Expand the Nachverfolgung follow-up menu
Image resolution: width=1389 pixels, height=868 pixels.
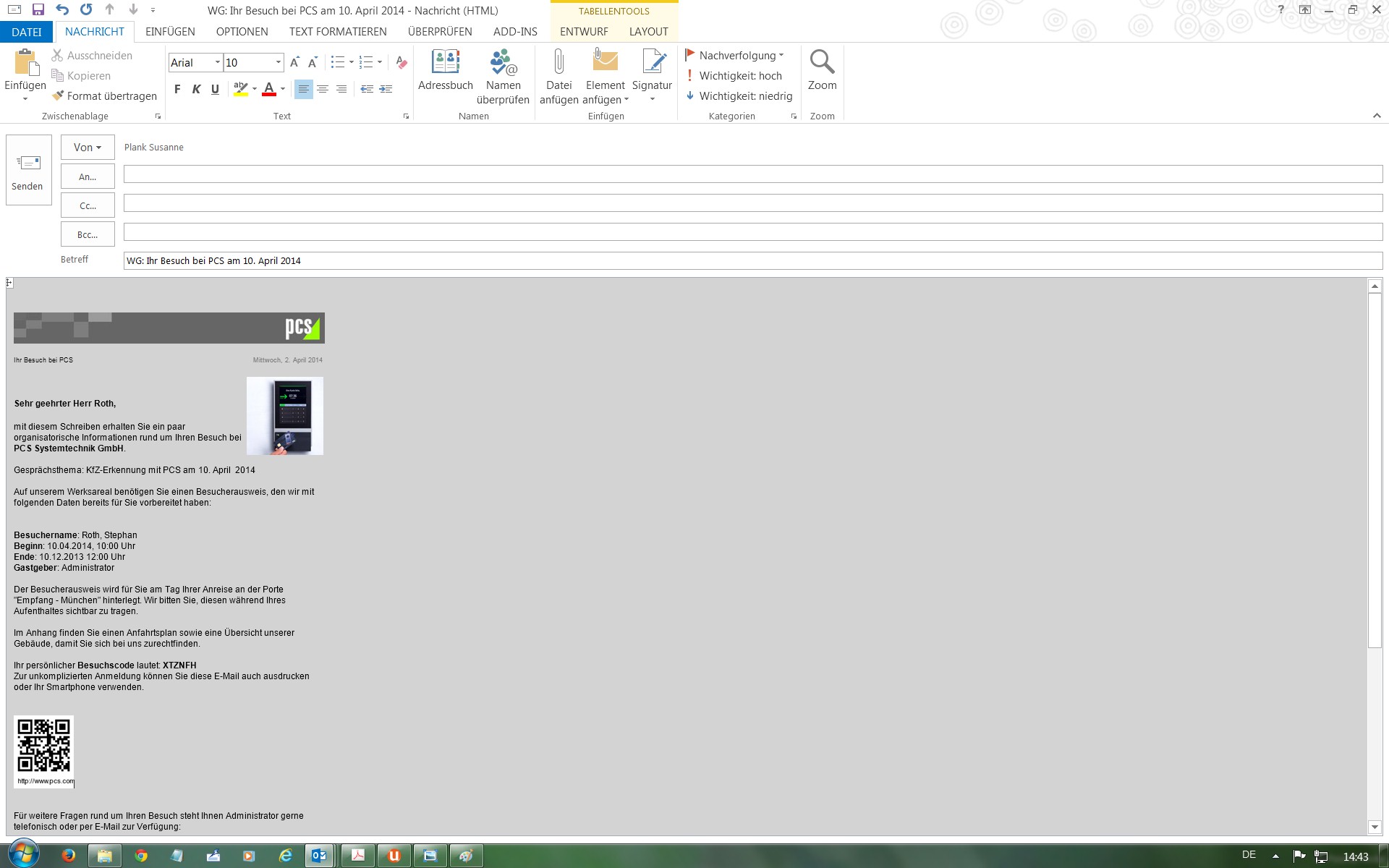[x=735, y=56]
